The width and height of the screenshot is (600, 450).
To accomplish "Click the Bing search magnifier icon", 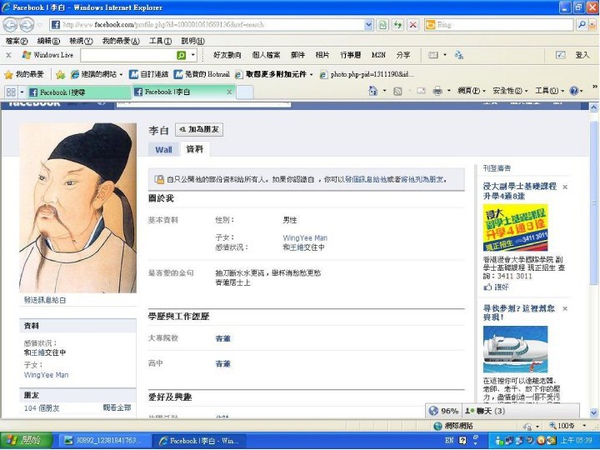I will [581, 24].
